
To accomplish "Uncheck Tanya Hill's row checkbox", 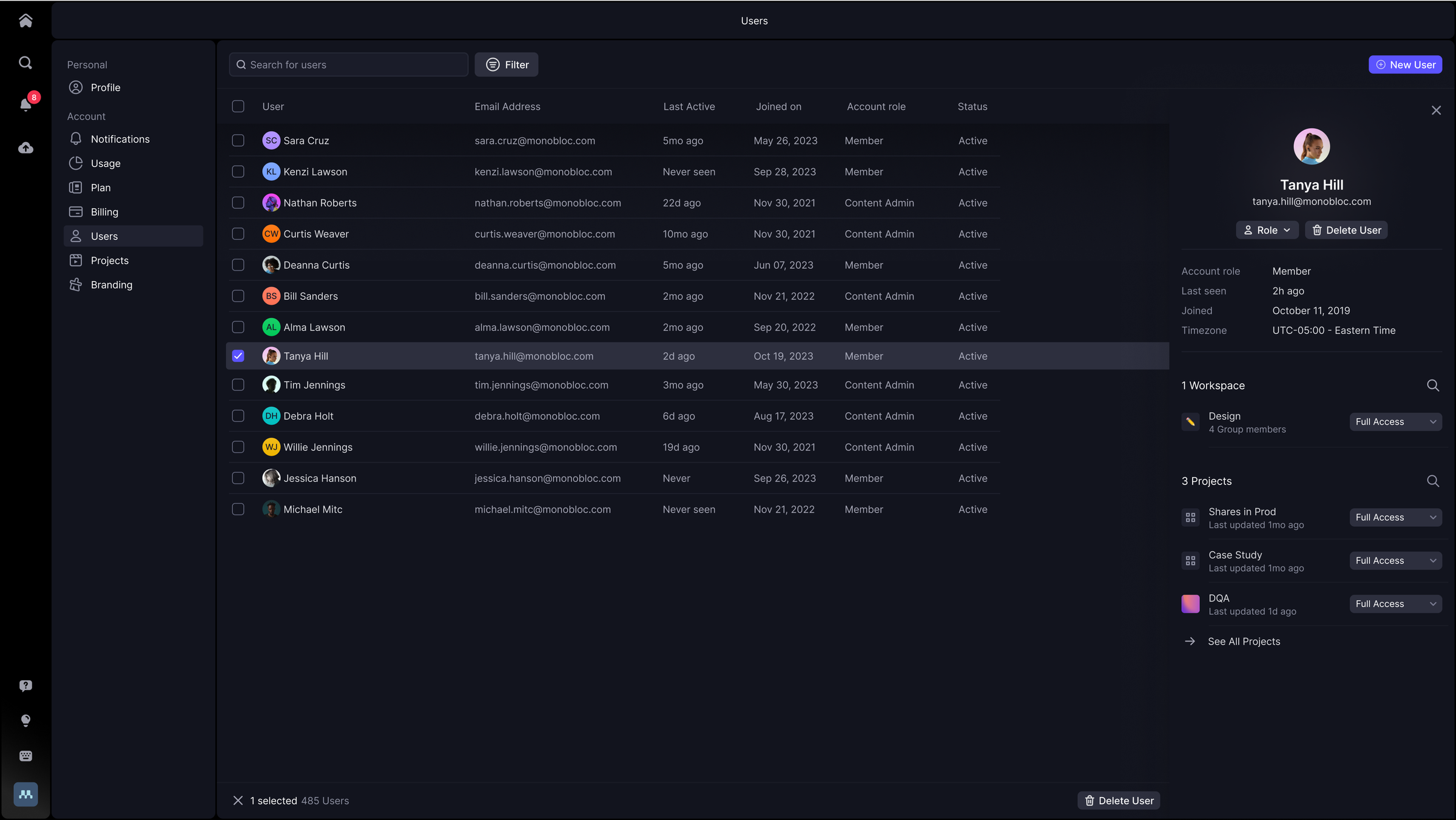I will [238, 356].
